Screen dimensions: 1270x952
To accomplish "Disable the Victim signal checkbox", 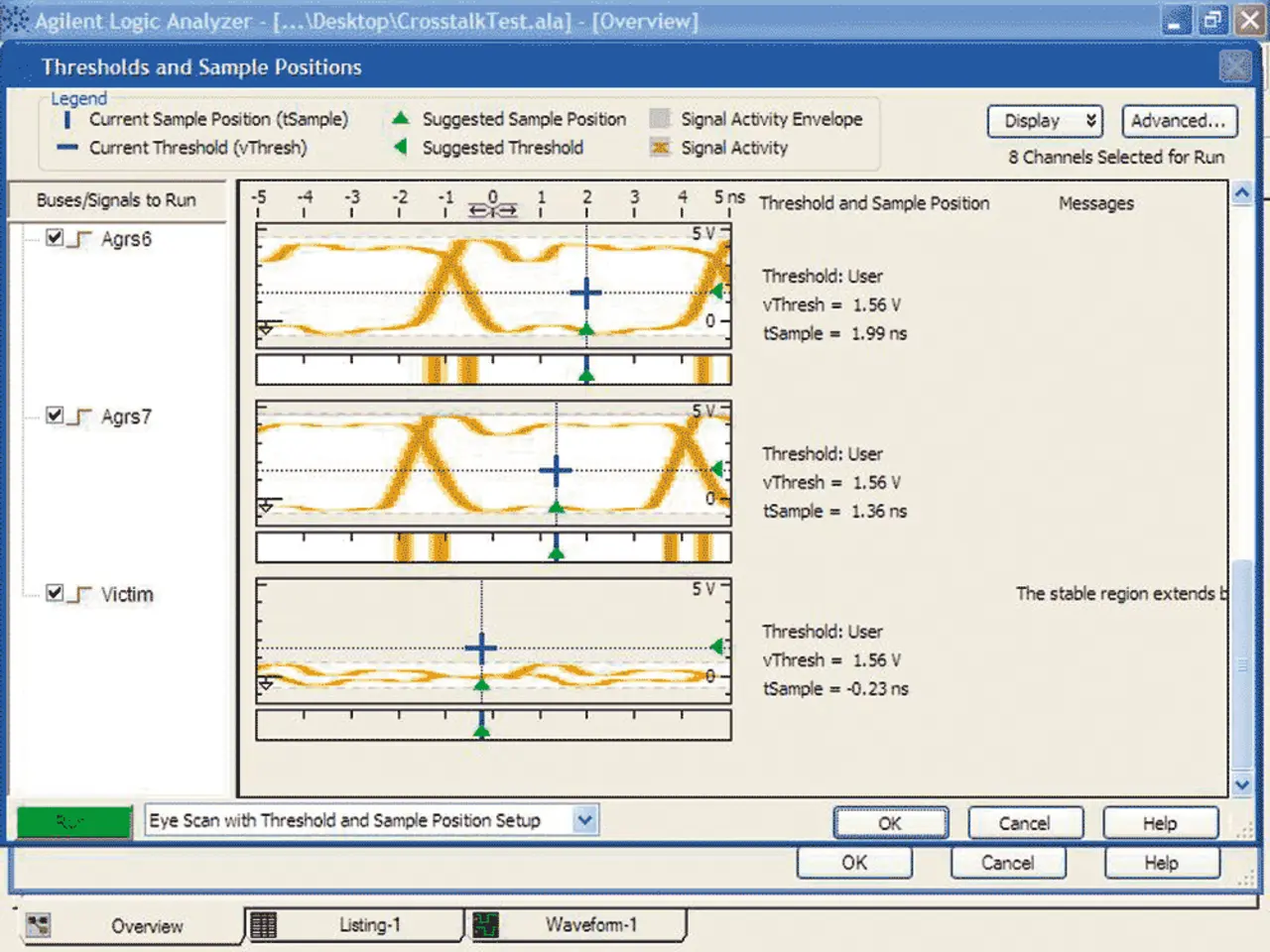I will coord(55,593).
